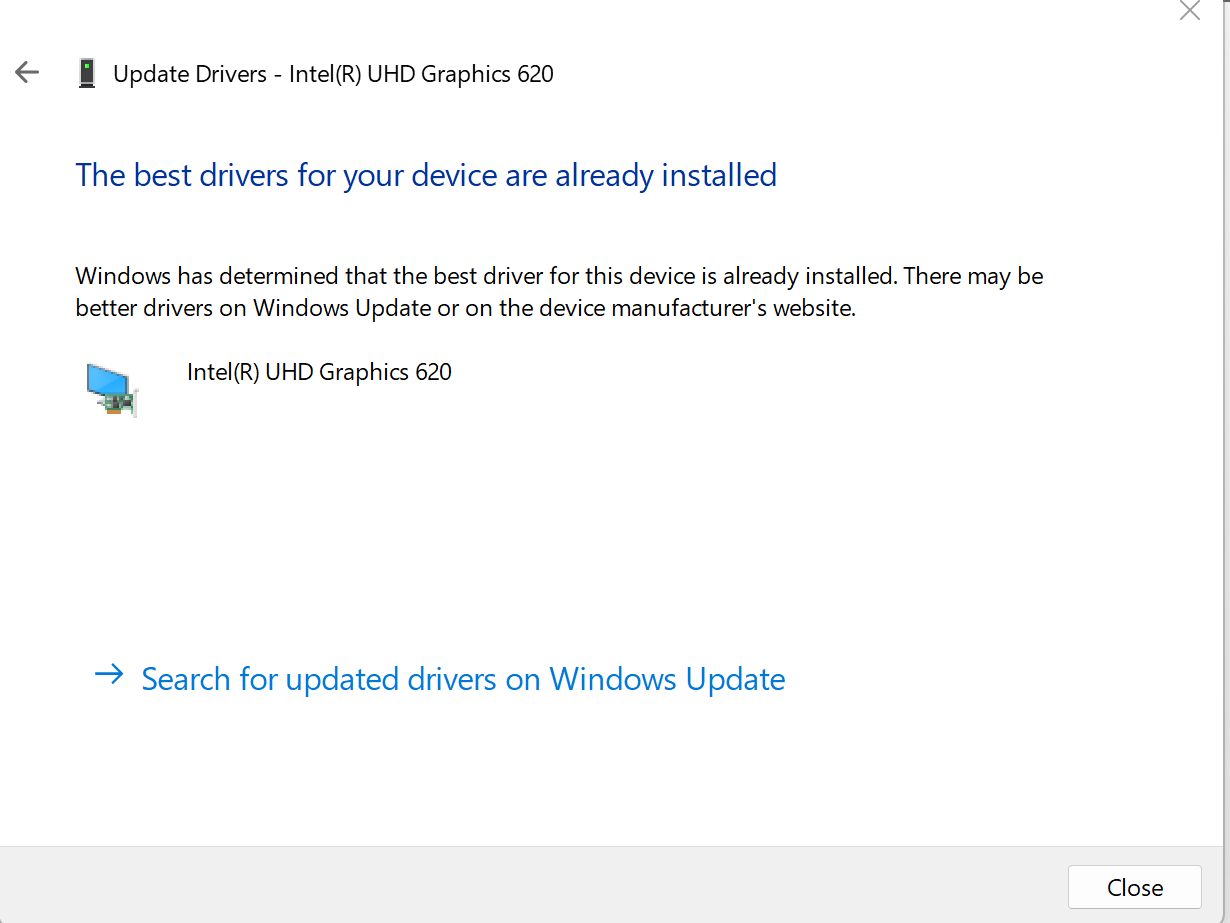Select the Intel(R) UHD Graphics 620 device label
1230x923 pixels.
point(319,372)
